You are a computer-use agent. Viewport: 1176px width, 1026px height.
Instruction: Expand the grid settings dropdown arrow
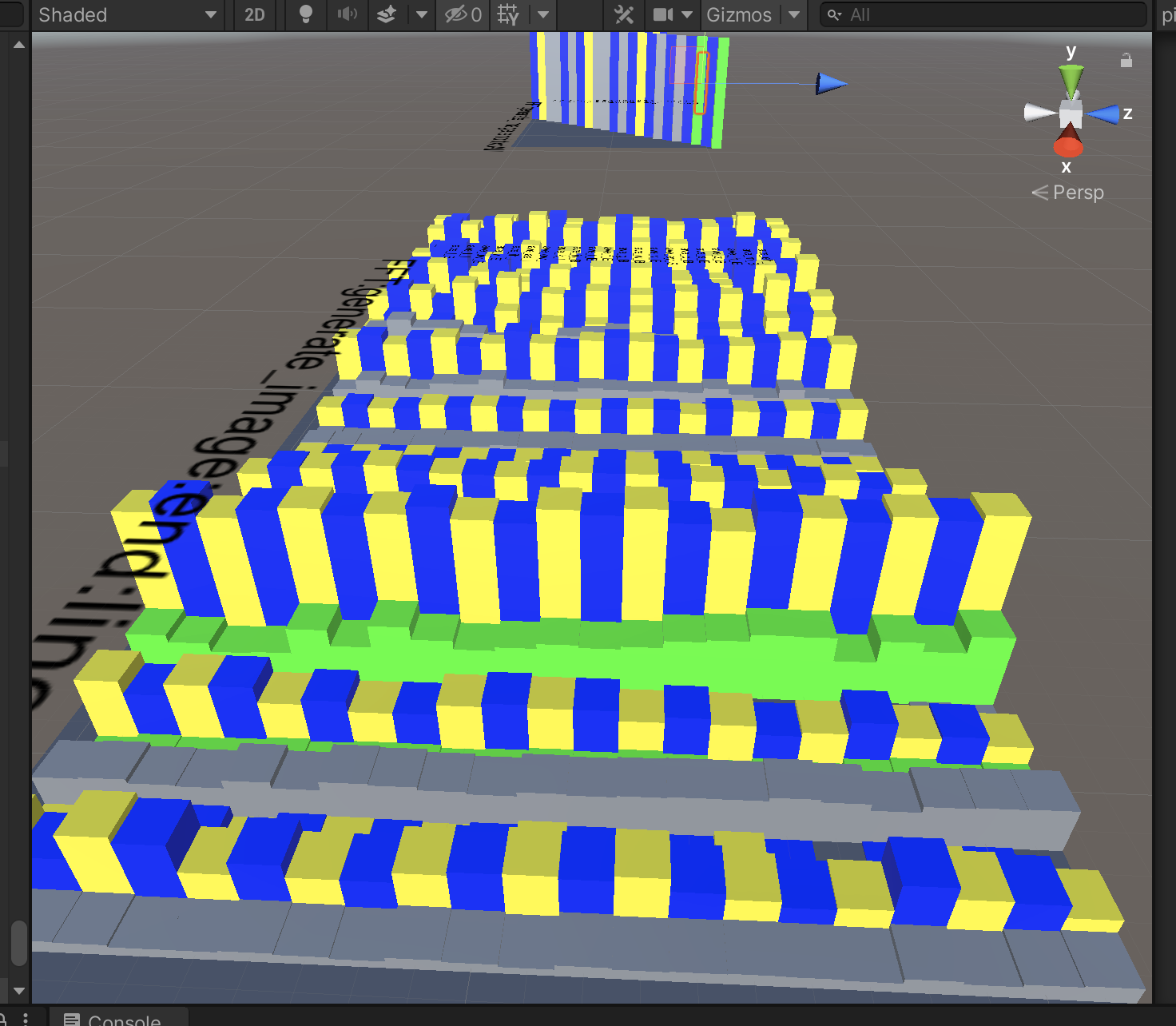[x=543, y=15]
